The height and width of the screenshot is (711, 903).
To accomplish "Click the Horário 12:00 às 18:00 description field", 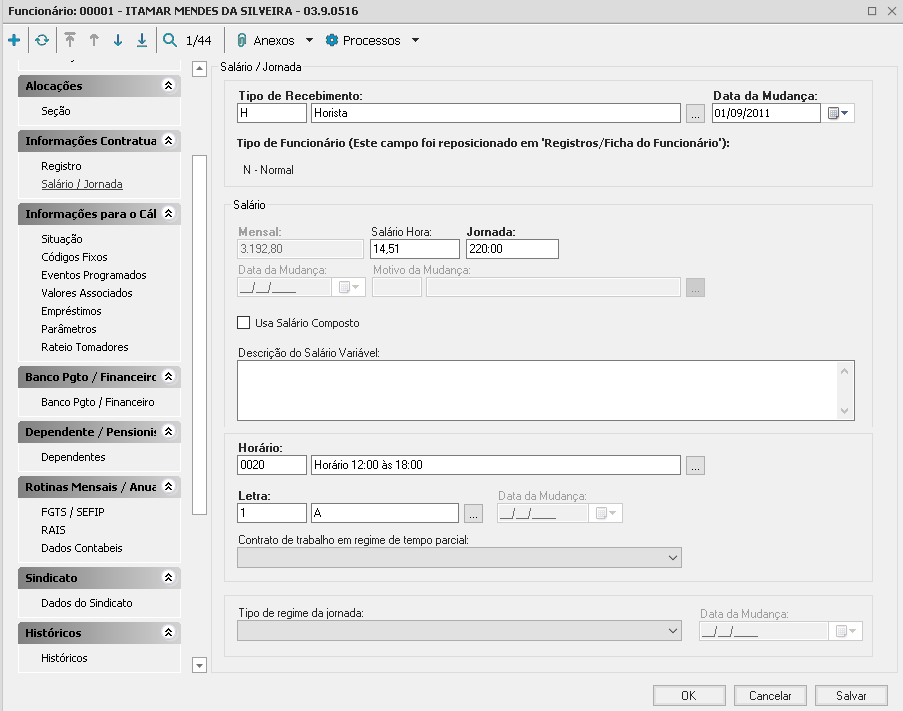I will coord(496,465).
